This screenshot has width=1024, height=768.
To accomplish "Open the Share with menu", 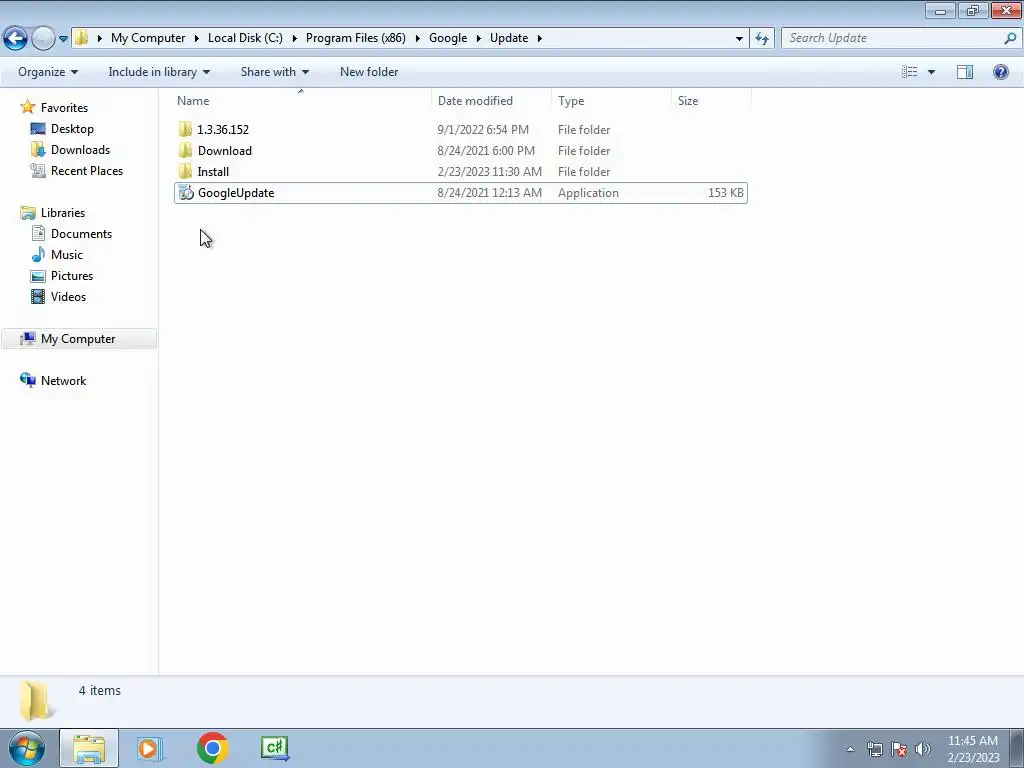I will click(x=275, y=72).
